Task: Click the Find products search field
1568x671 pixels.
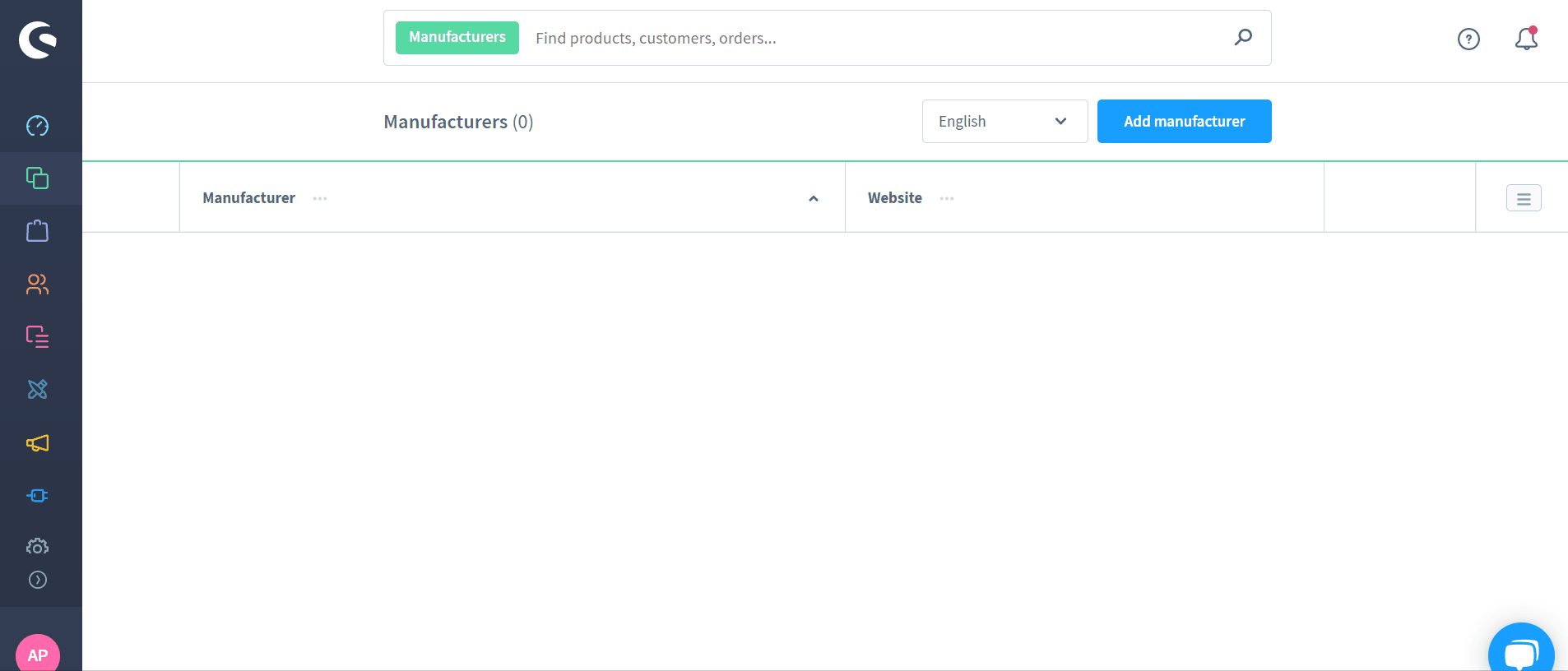Action: [872, 39]
